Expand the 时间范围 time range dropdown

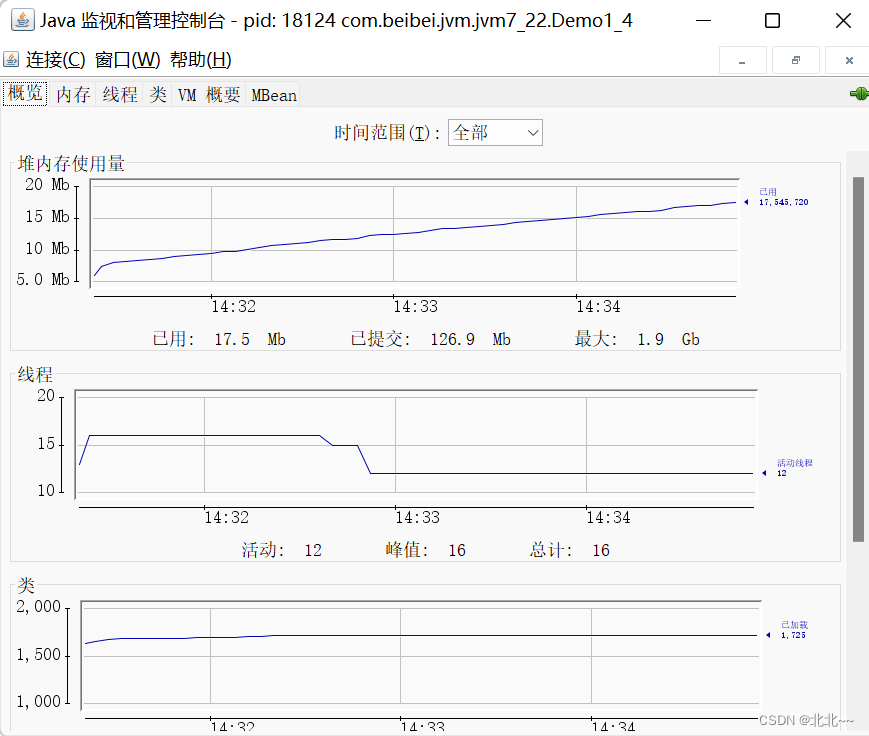tap(495, 132)
